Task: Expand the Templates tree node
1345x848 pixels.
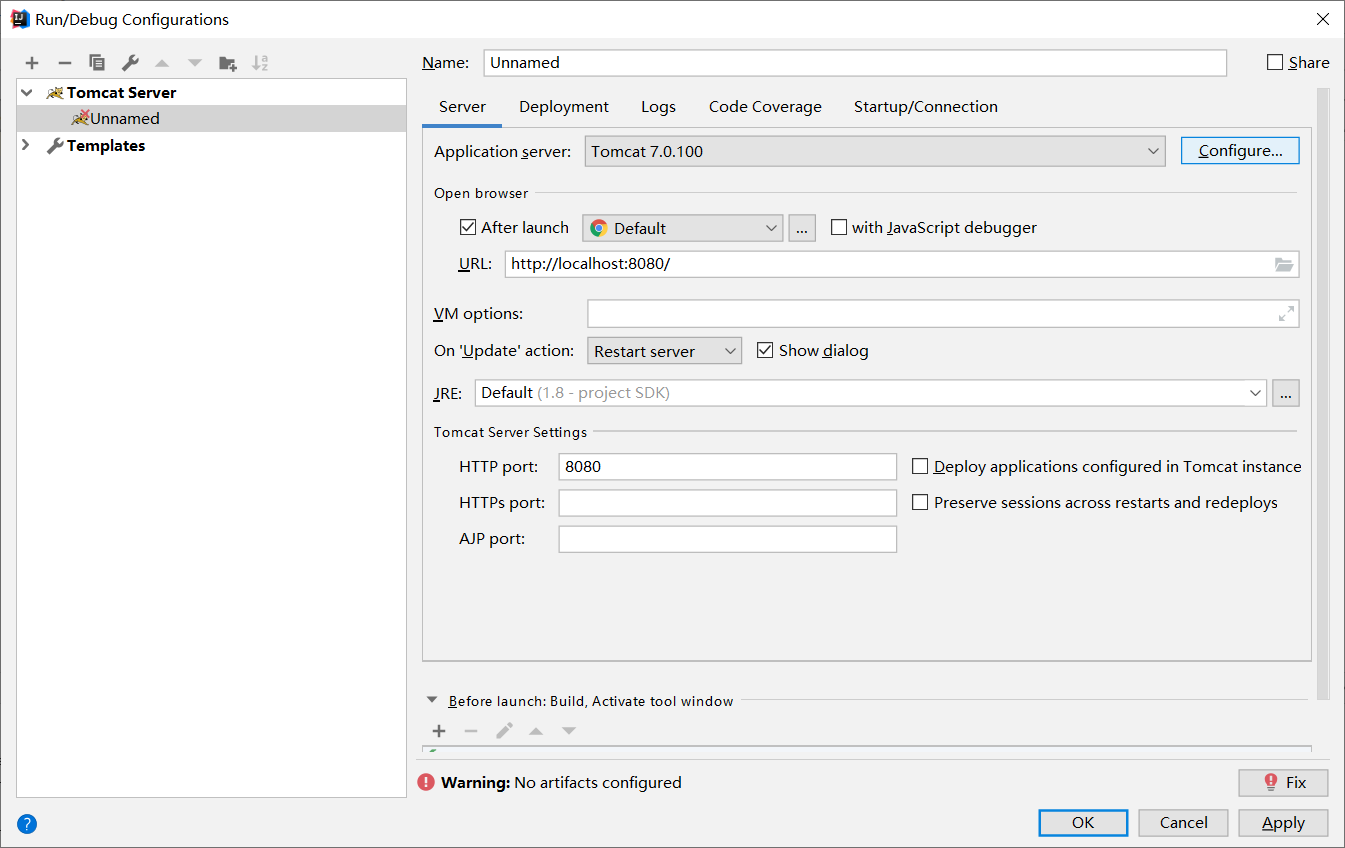Action: [27, 146]
